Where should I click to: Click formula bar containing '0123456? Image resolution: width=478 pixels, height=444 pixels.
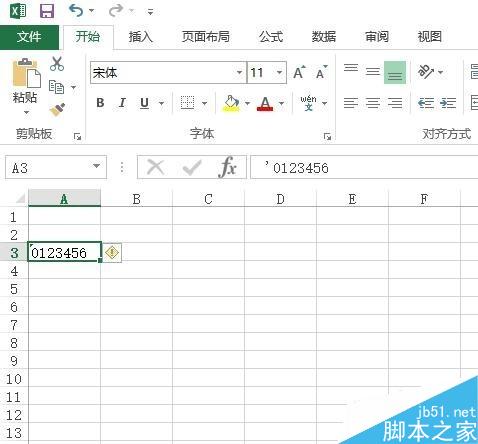[364, 168]
